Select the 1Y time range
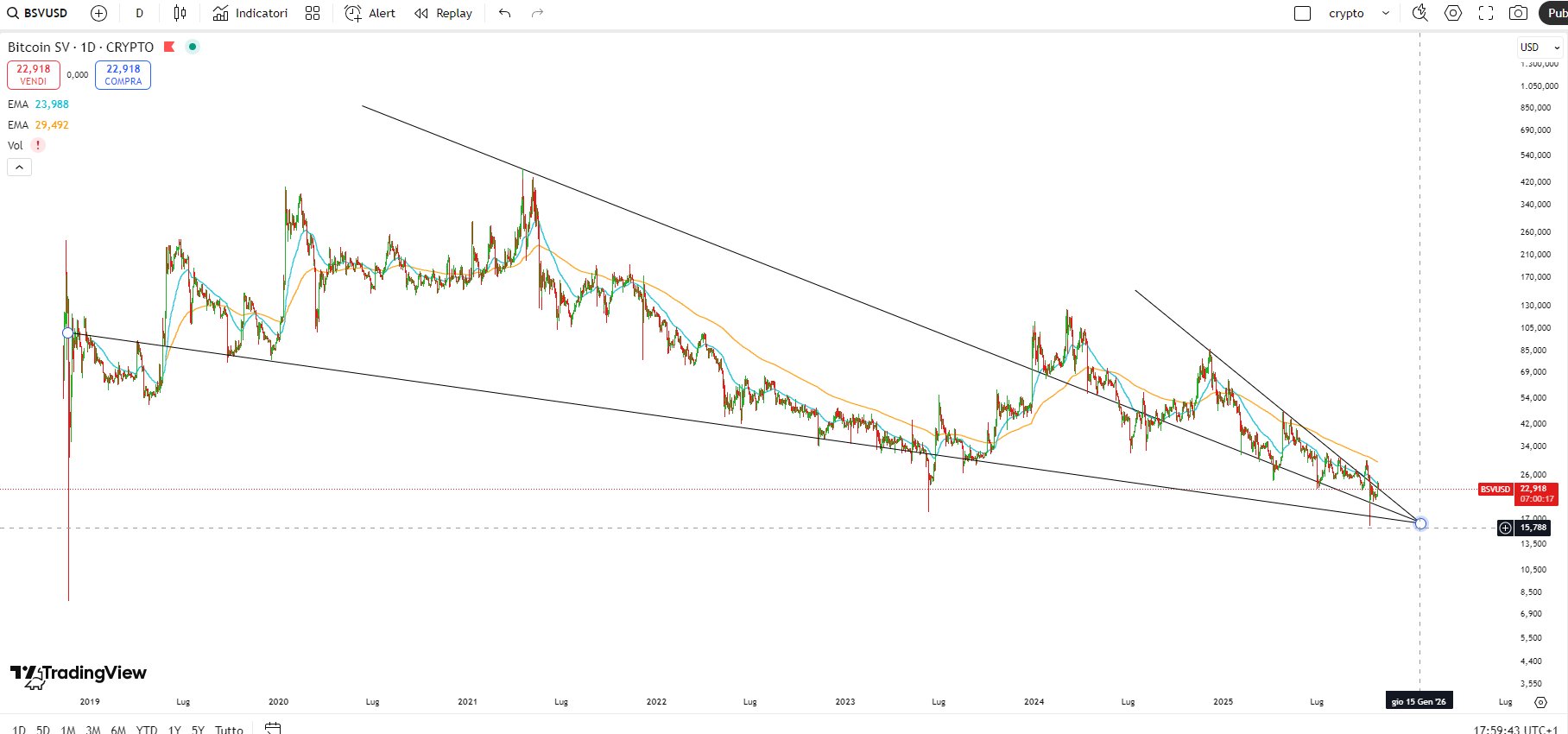This screenshot has height=734, width=1568. pyautogui.click(x=174, y=730)
